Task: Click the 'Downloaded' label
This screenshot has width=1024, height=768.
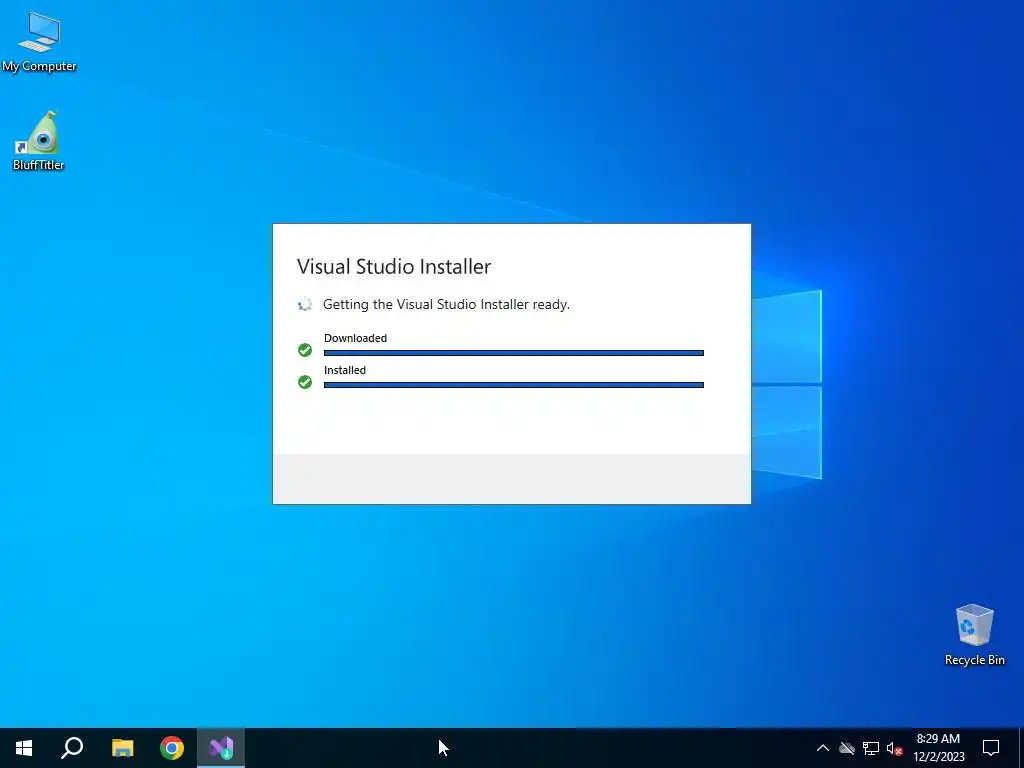Action: [355, 338]
